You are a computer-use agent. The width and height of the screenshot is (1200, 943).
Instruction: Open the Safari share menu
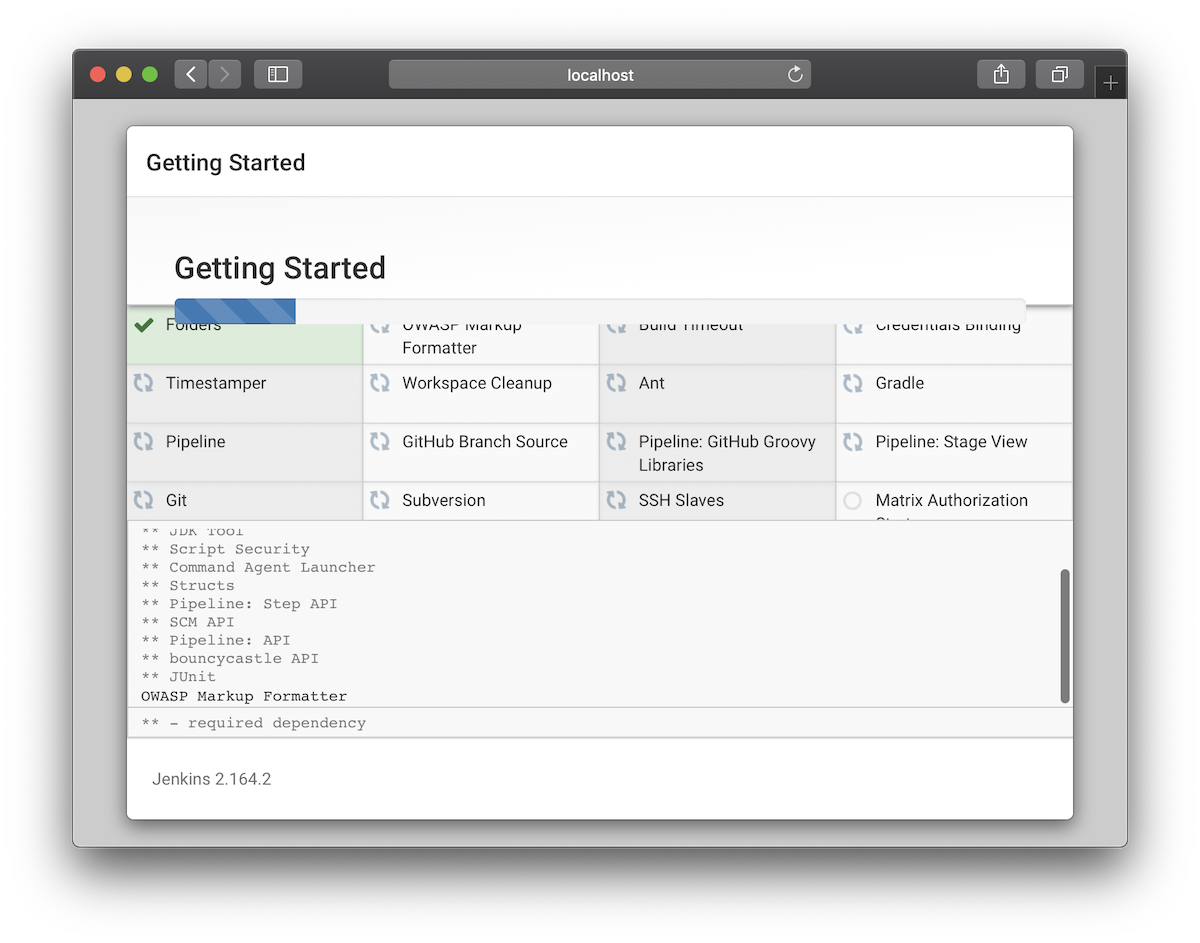click(x=1001, y=74)
